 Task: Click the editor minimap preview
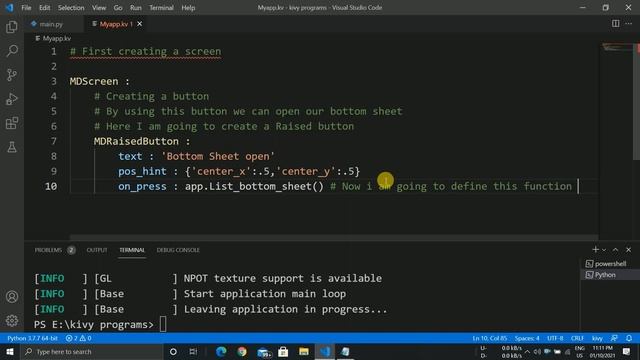[x=616, y=47]
